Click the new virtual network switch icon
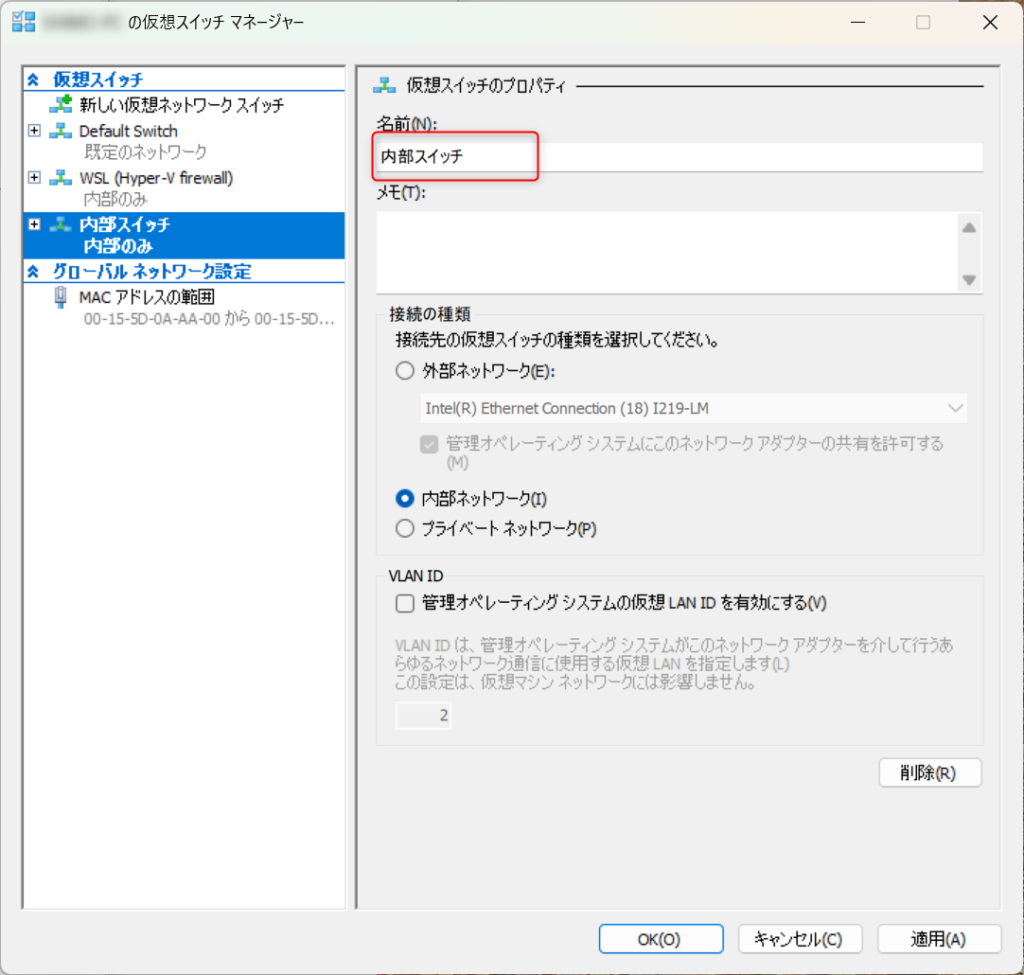This screenshot has height=975, width=1024. tap(62, 104)
